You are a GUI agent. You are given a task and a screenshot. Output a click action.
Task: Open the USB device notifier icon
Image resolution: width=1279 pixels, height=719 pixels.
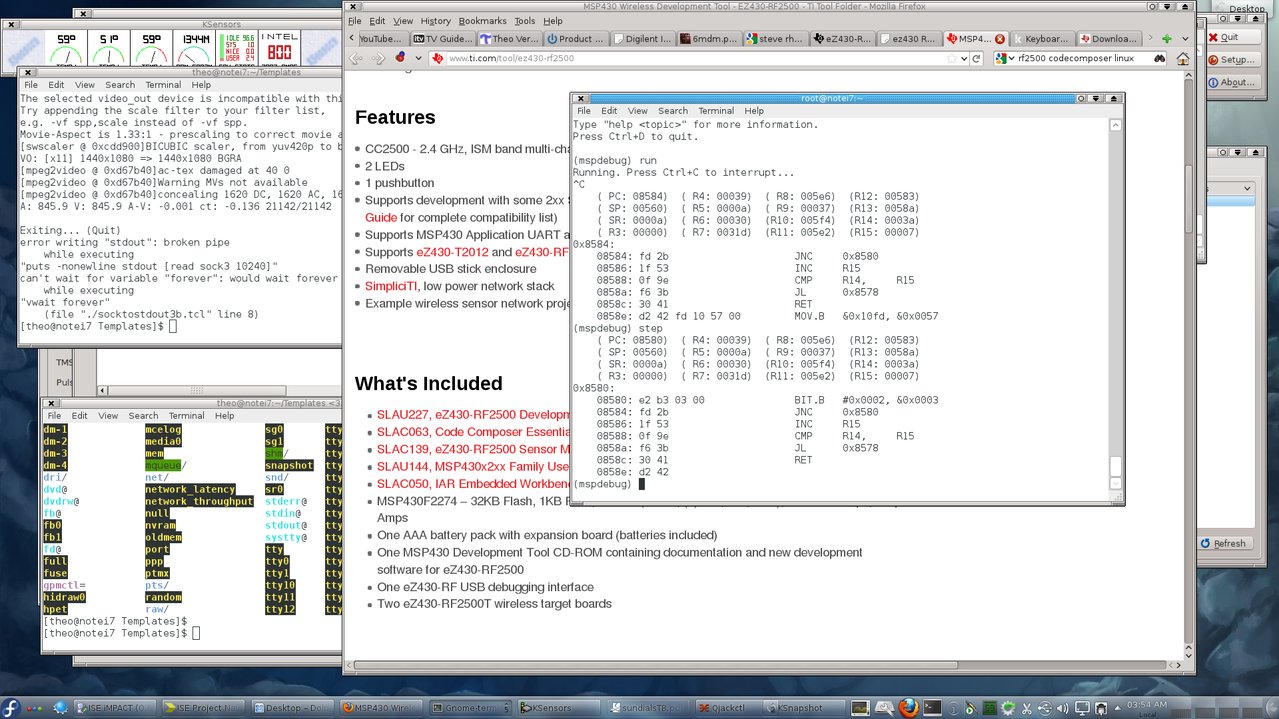[1044, 708]
